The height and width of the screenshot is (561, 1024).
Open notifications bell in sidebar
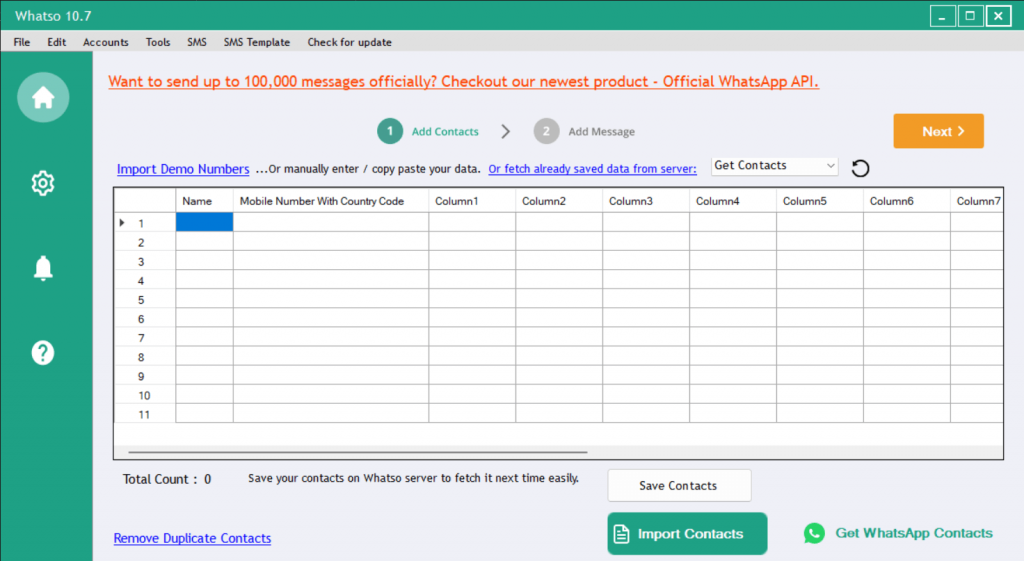(43, 268)
